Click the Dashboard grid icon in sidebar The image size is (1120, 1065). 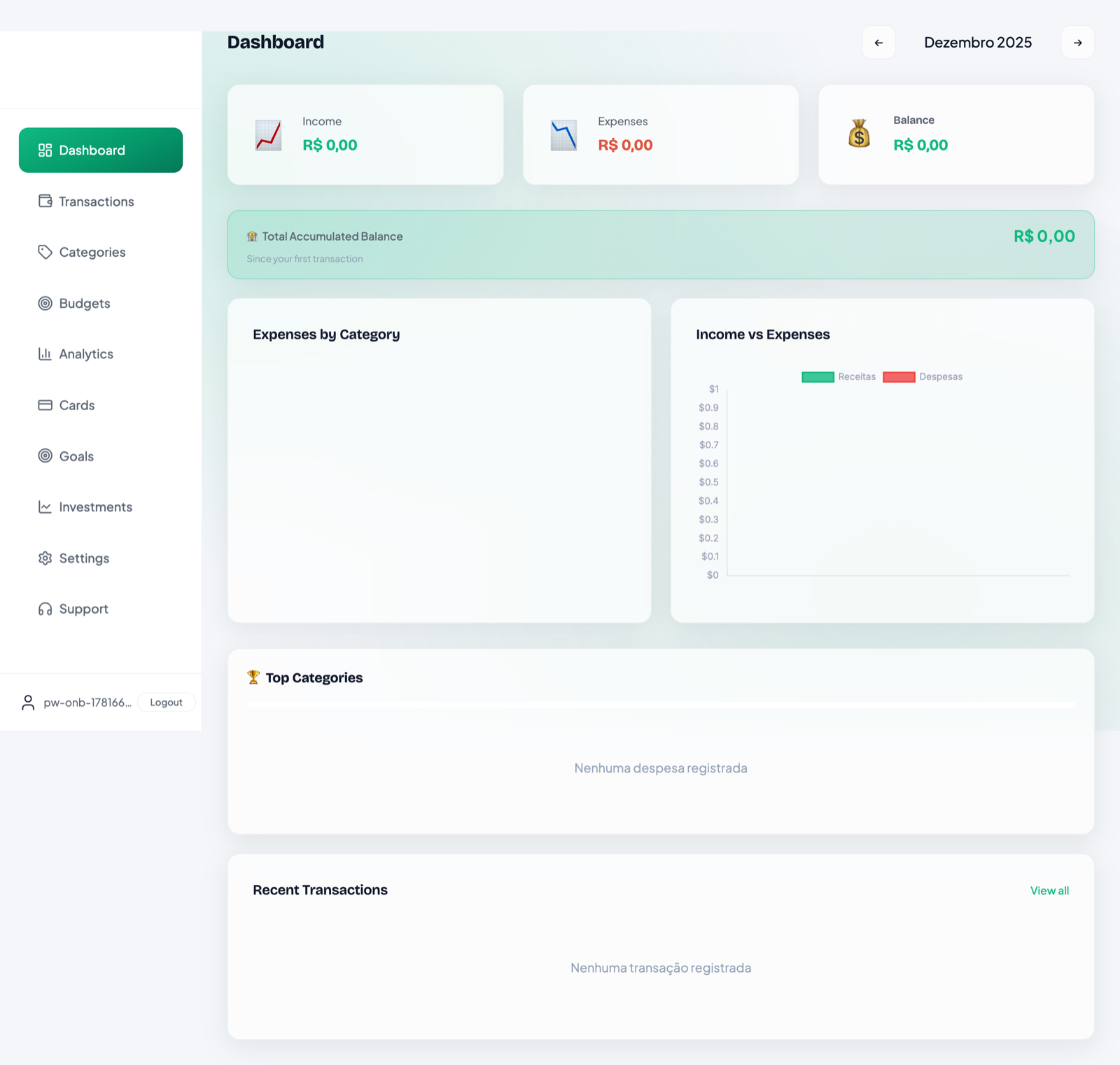point(45,150)
